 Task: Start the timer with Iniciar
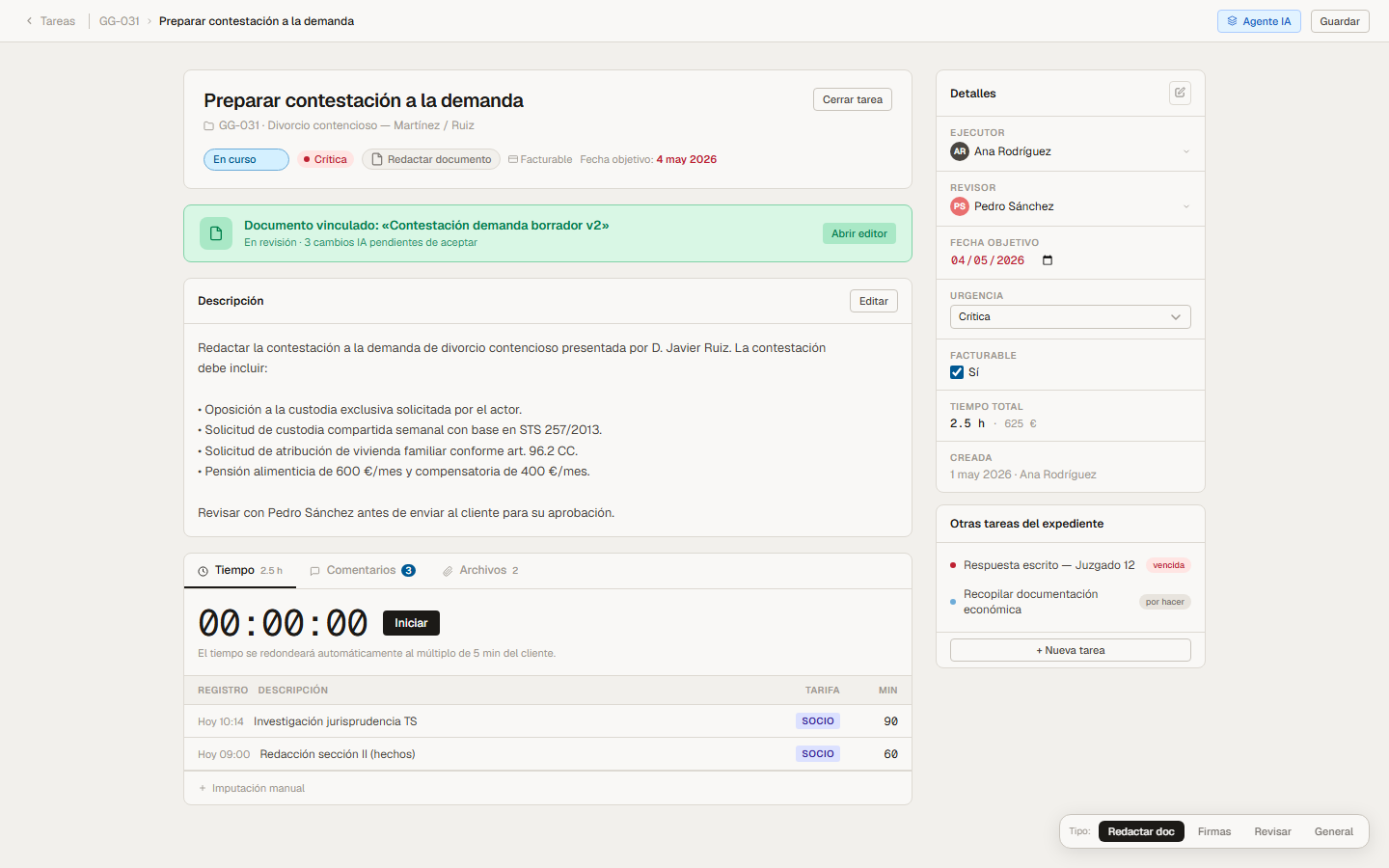pos(411,623)
